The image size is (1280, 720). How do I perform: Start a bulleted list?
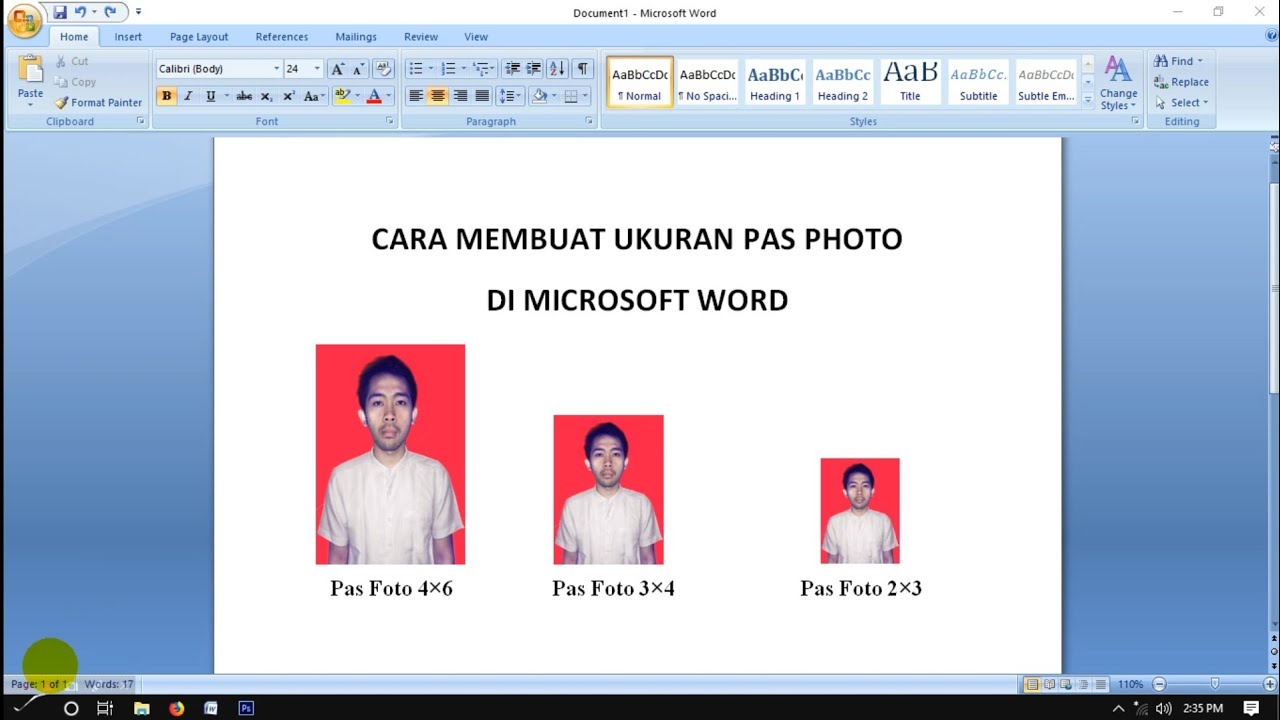(x=415, y=69)
